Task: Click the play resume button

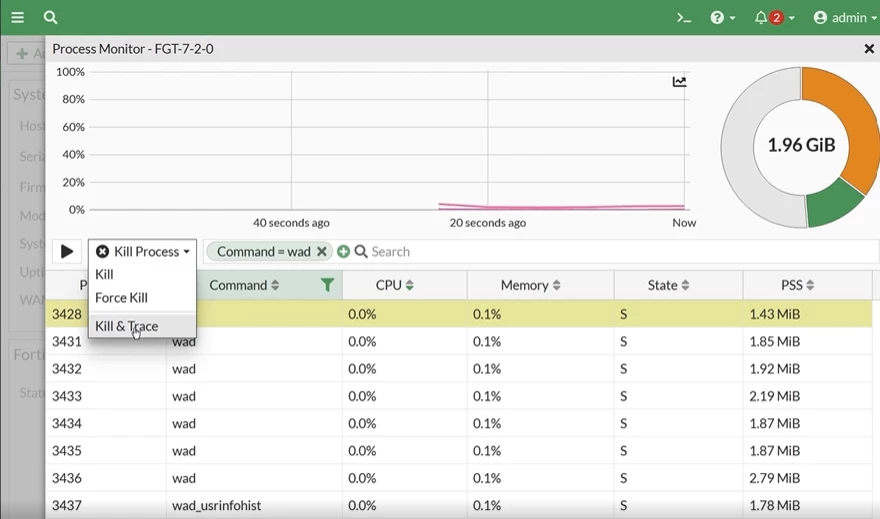Action: pos(67,251)
